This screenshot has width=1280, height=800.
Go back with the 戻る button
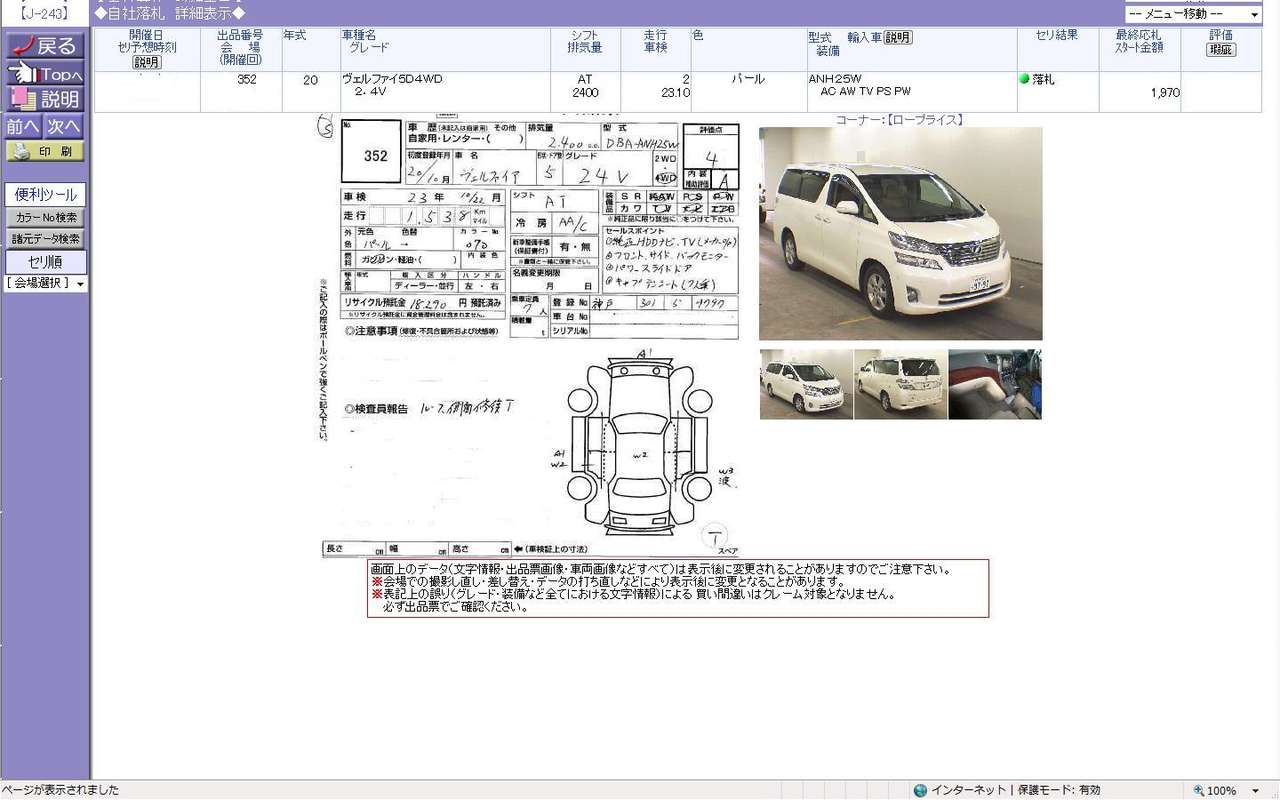pos(44,46)
